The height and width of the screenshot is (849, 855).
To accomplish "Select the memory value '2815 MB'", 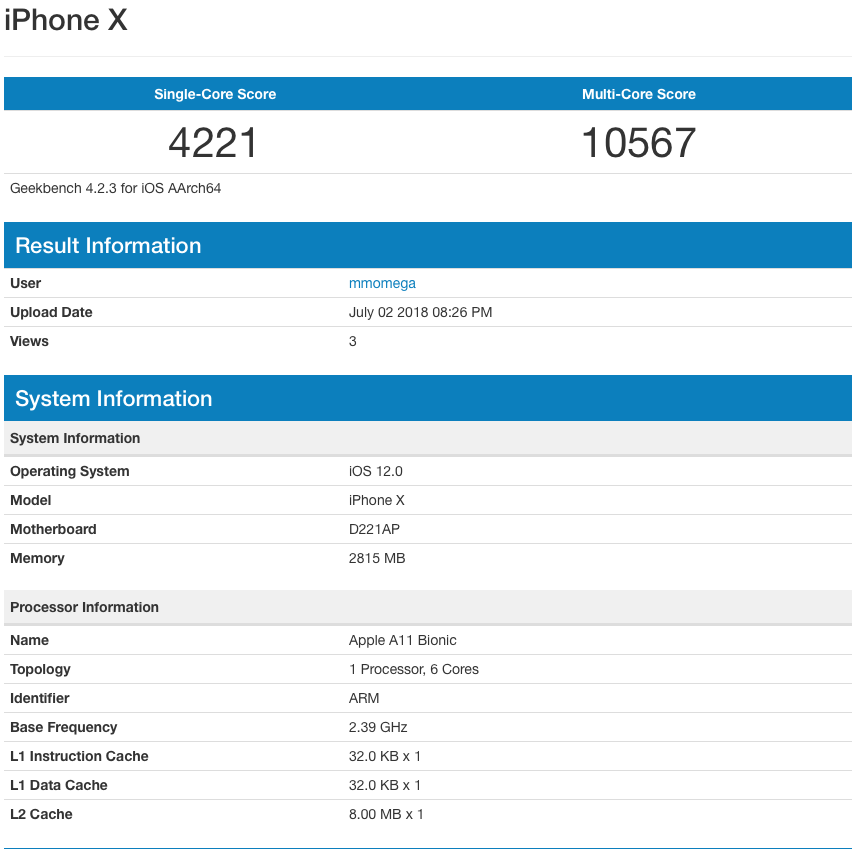I will point(377,558).
